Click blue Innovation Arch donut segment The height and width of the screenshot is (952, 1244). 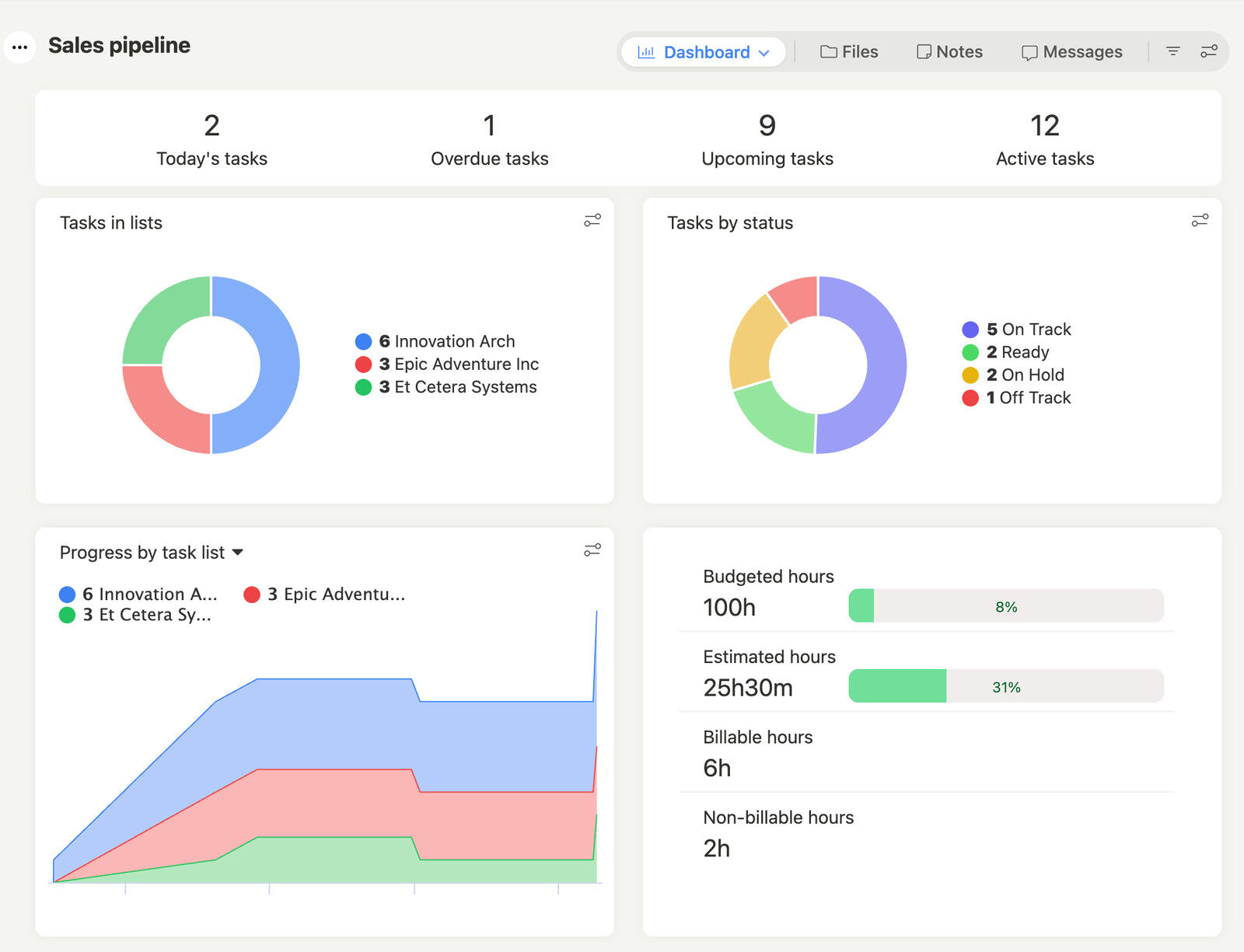click(278, 365)
